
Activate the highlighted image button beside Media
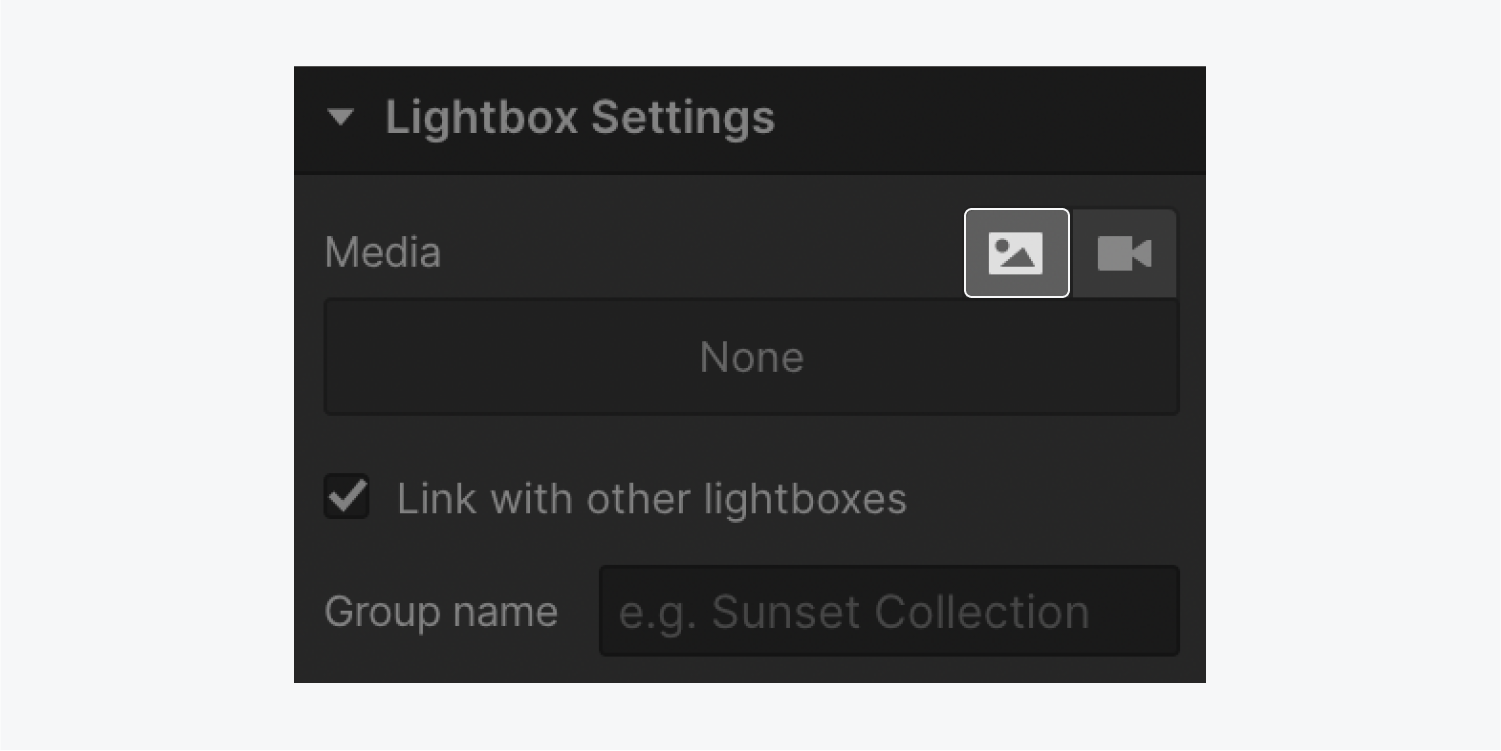point(1016,253)
